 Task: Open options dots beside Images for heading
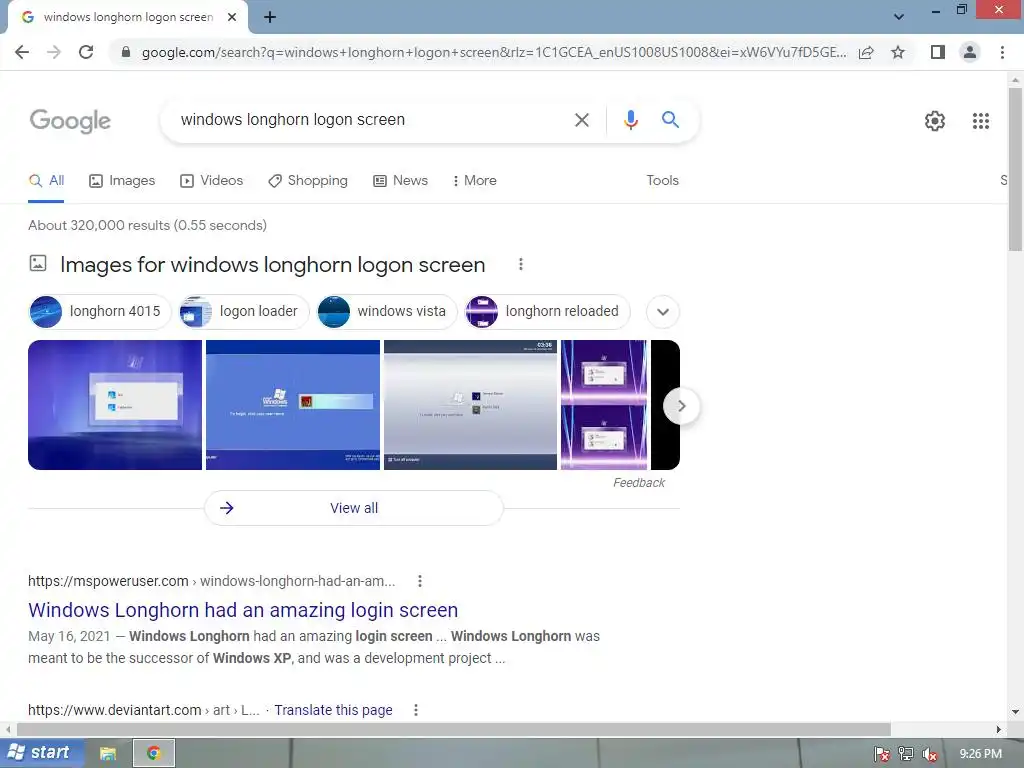tap(520, 264)
